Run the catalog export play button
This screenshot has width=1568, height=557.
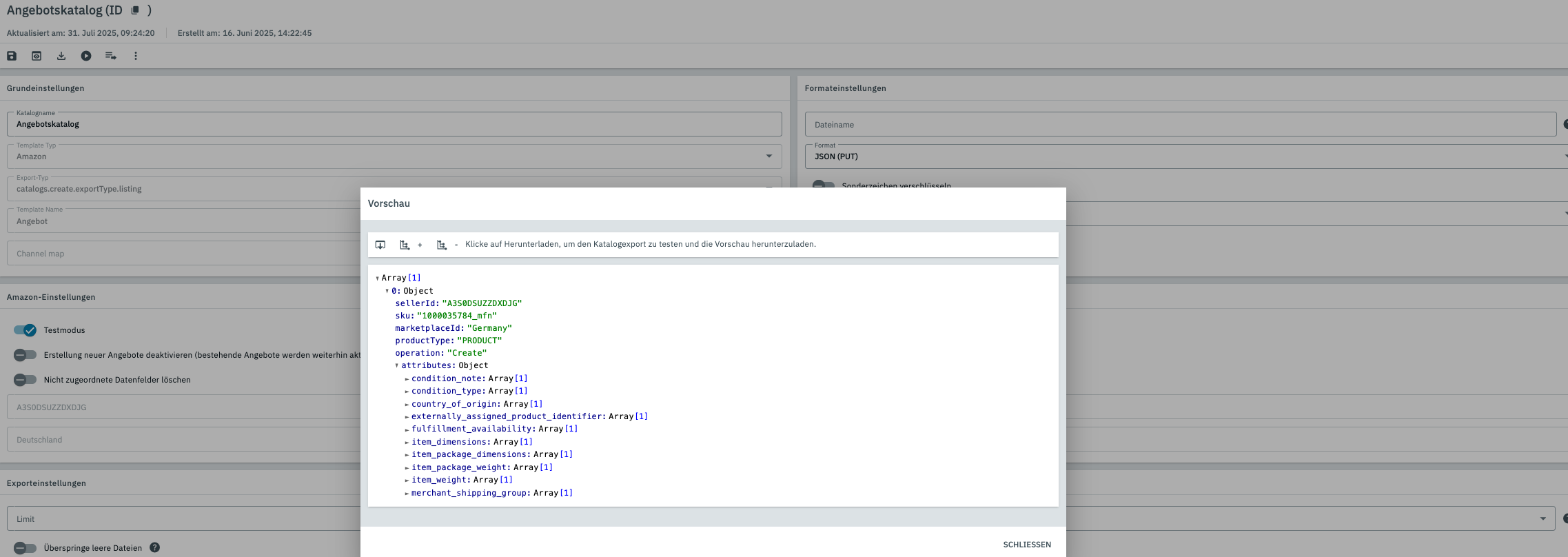(x=86, y=56)
